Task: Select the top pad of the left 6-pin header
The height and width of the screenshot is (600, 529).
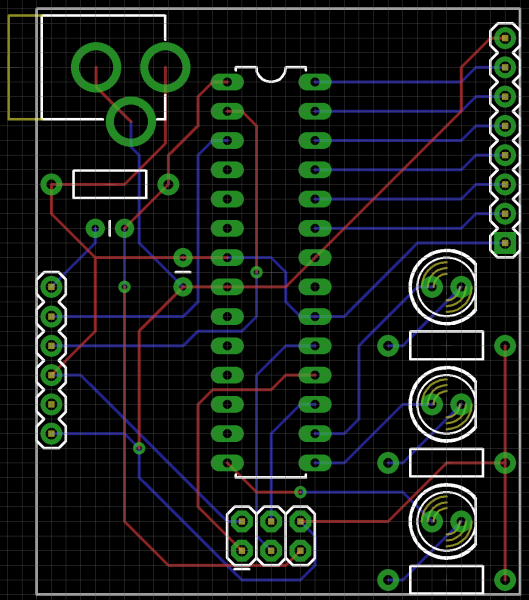Action: [51, 287]
